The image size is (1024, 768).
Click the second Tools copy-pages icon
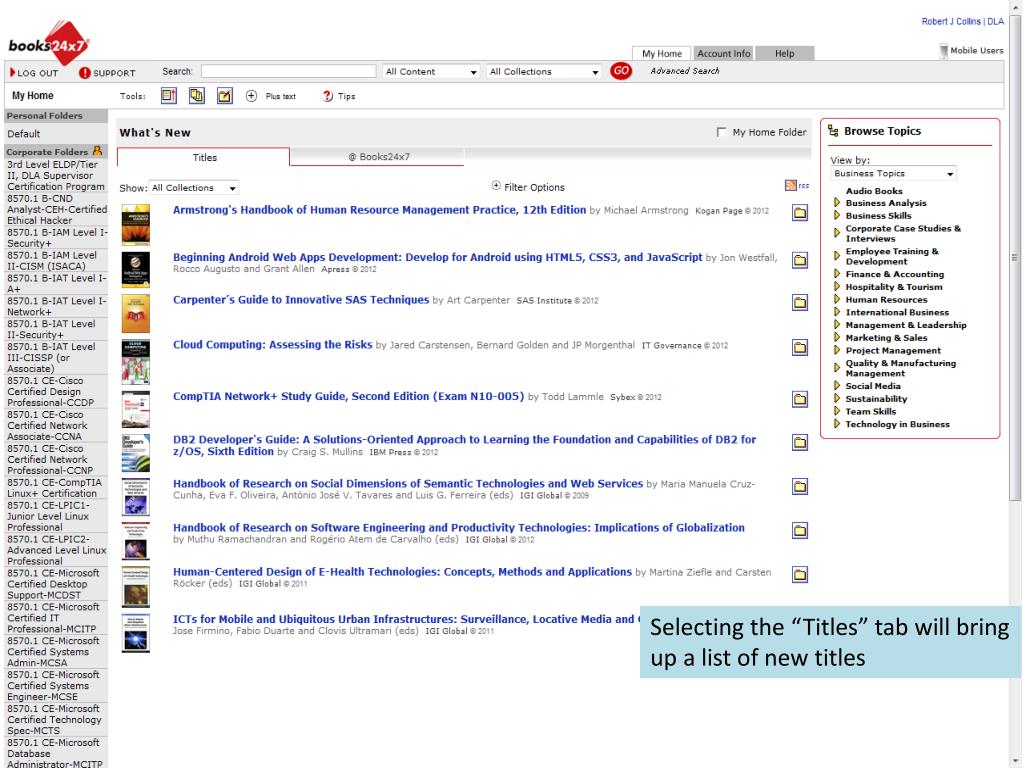197,96
